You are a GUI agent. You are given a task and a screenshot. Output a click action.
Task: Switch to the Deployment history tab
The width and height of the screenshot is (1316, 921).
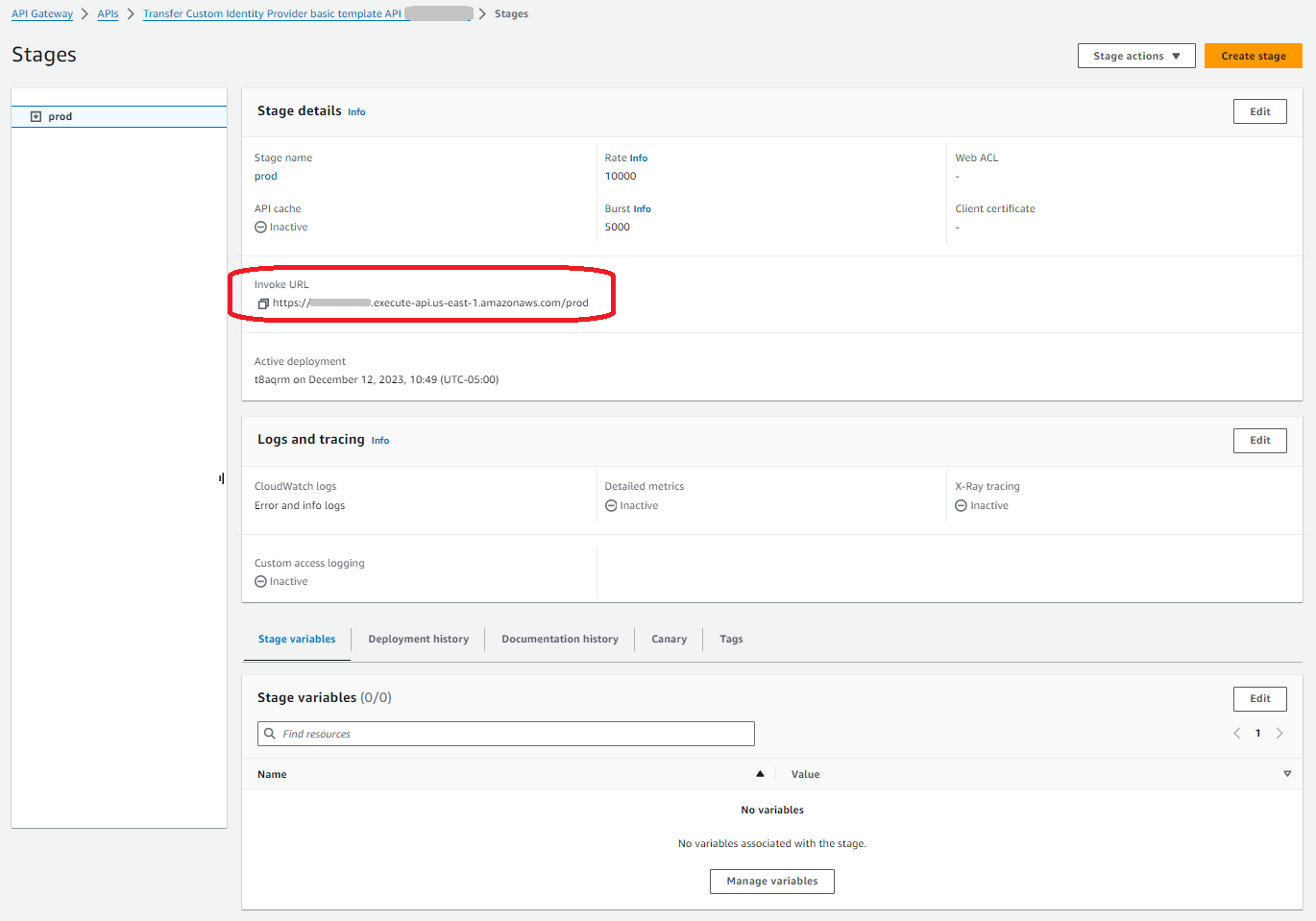418,639
